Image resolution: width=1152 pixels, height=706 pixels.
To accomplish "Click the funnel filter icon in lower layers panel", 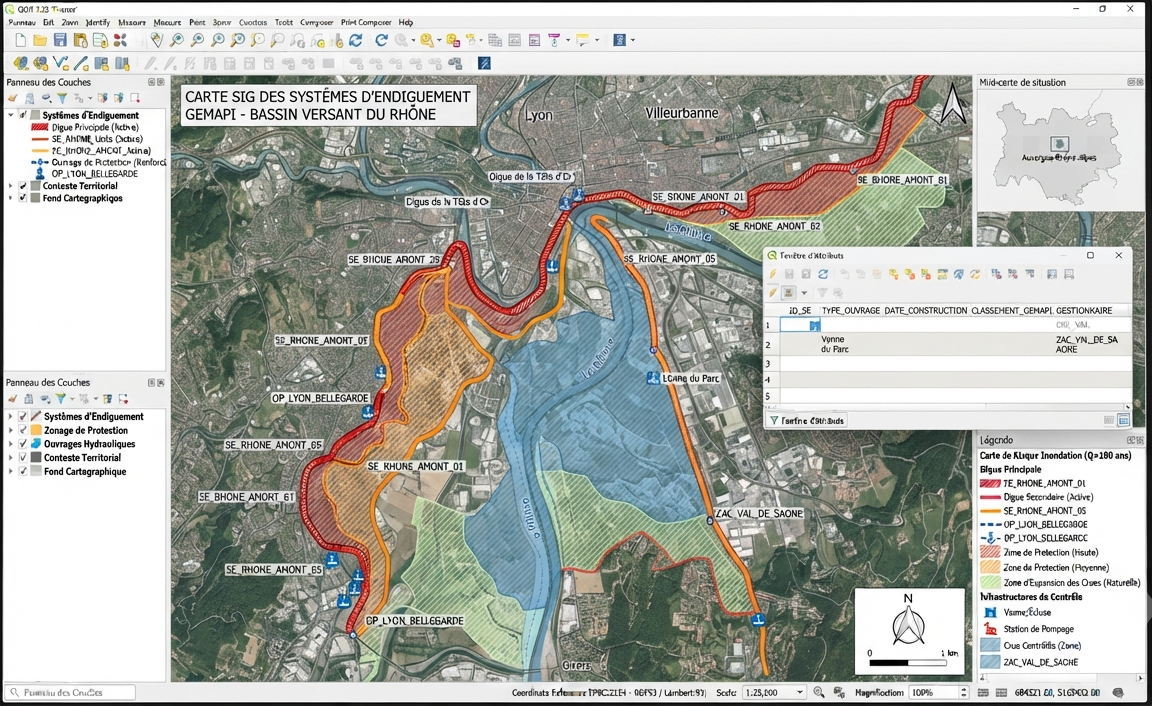I will [61, 399].
